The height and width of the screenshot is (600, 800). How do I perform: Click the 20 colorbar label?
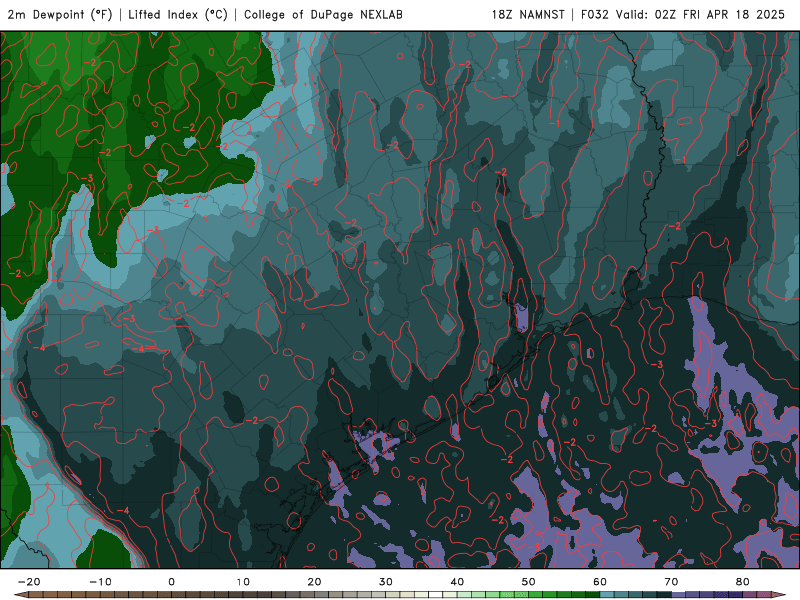(x=314, y=582)
